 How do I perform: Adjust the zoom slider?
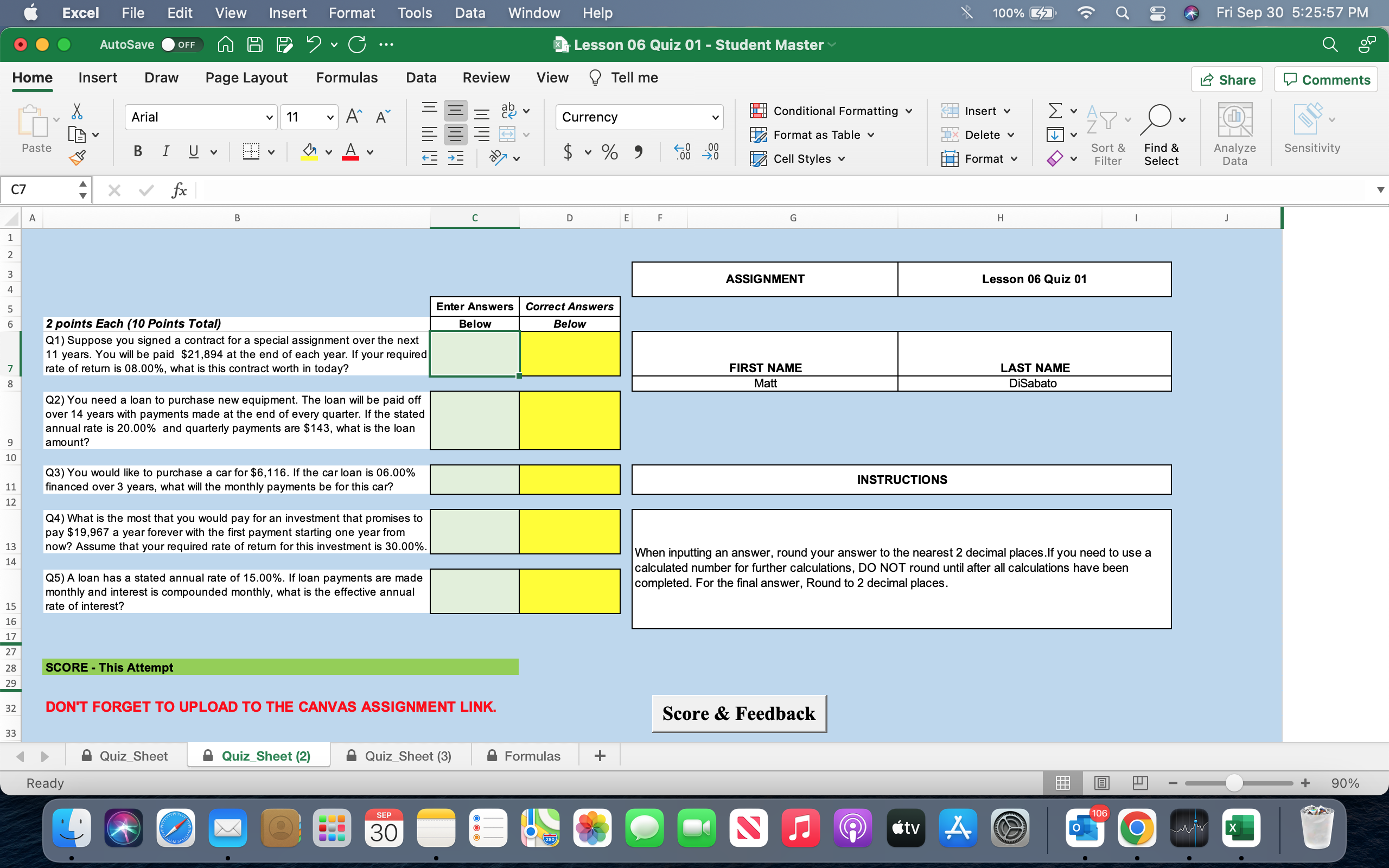[1235, 782]
